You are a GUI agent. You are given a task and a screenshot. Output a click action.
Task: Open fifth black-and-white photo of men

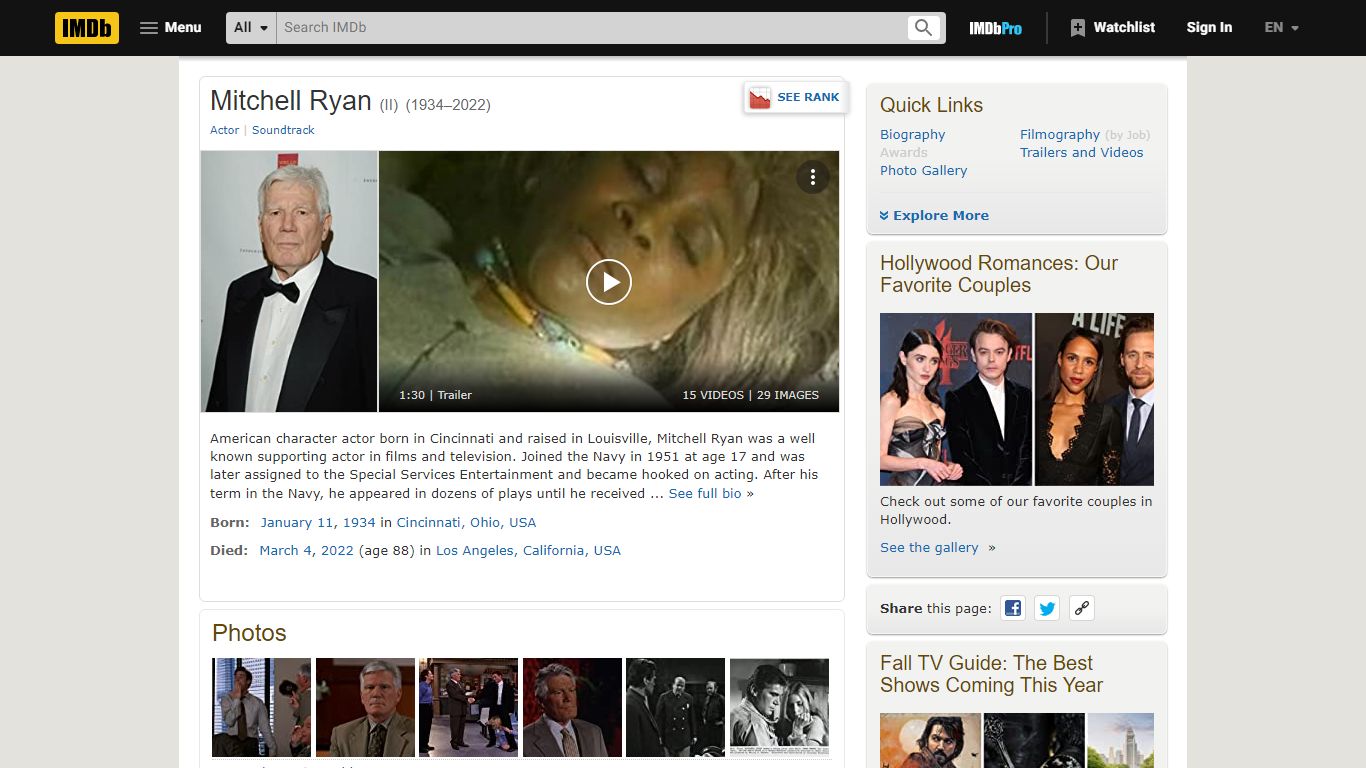[x=676, y=707]
